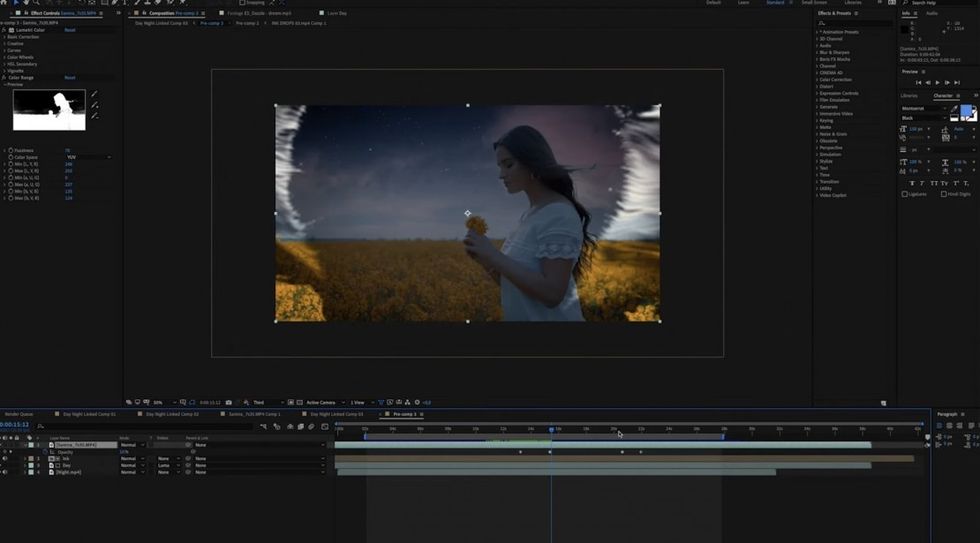Open the Layer Day viewer tab
The height and width of the screenshot is (543, 980).
click(337, 13)
